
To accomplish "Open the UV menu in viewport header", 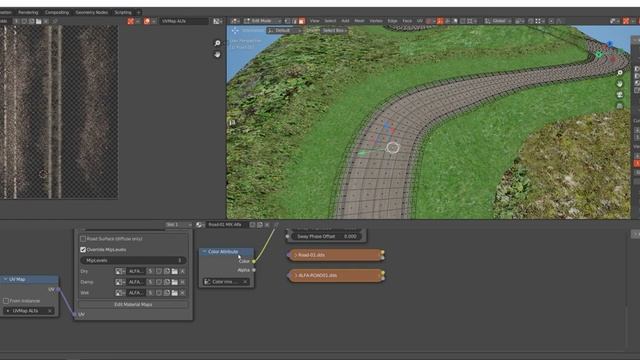I will coord(420,21).
